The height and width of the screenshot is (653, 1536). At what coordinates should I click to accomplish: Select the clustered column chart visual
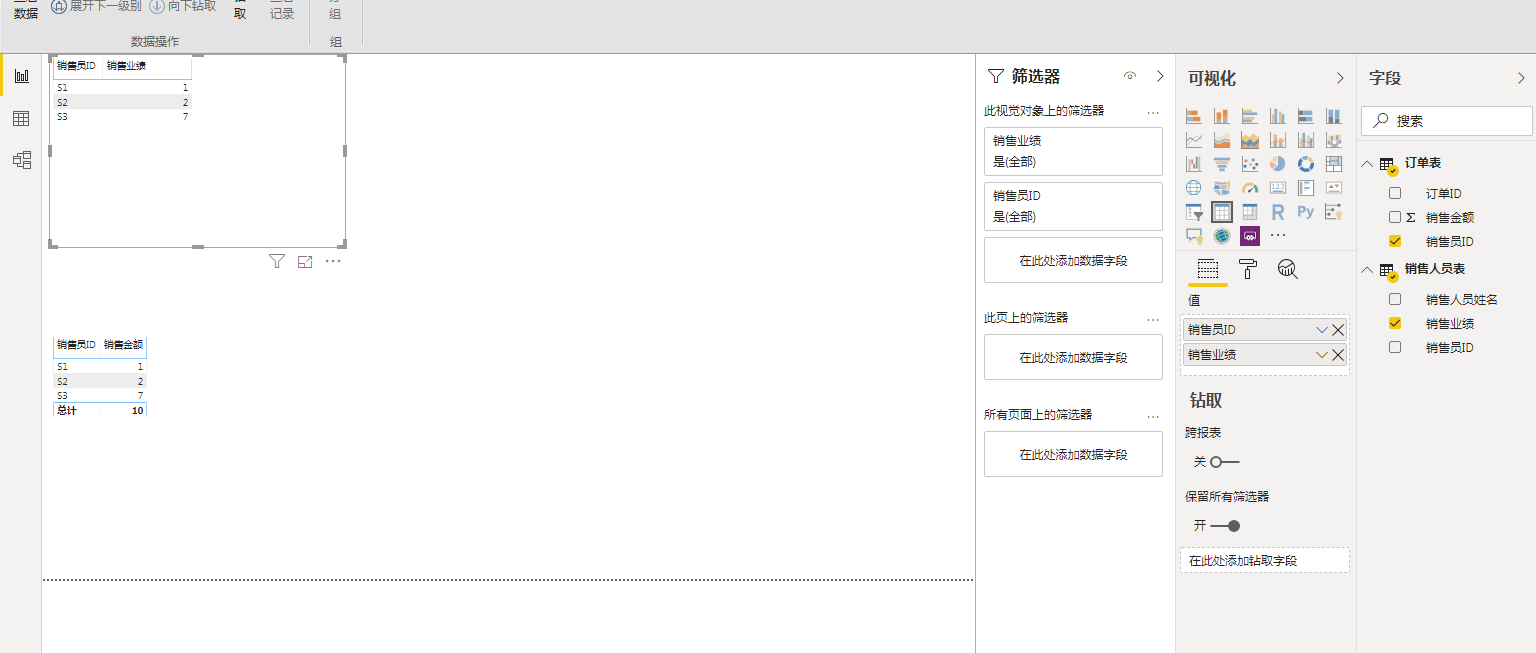[x=1277, y=116]
